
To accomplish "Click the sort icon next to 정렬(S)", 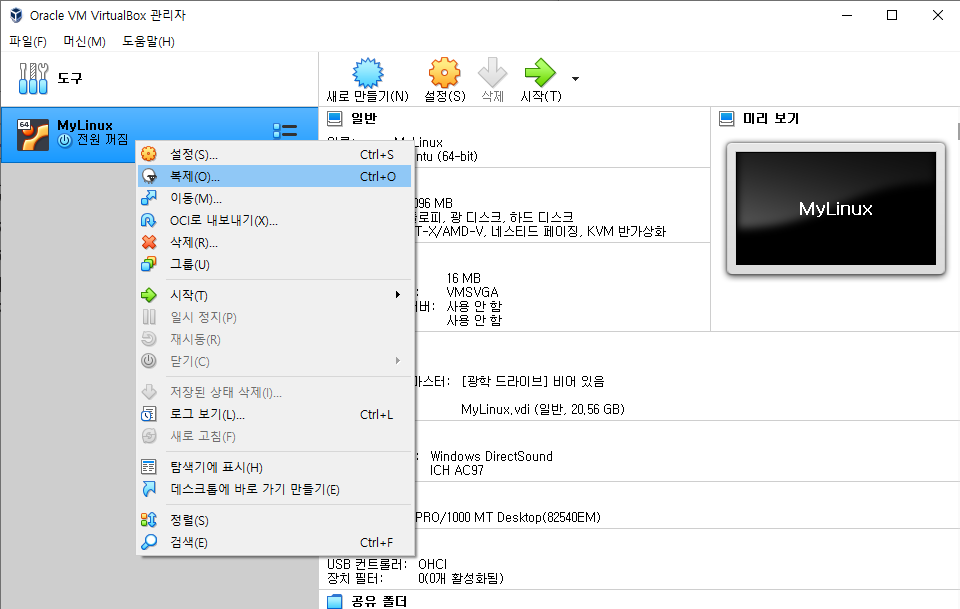I will [149, 520].
